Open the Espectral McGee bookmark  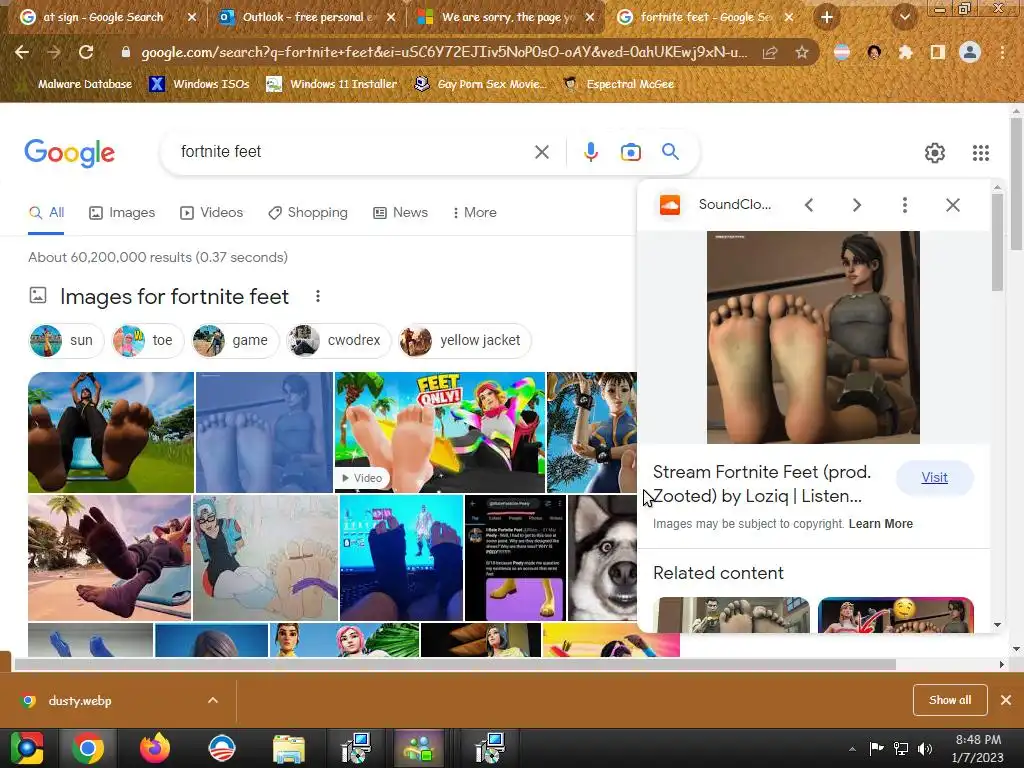[x=618, y=84]
